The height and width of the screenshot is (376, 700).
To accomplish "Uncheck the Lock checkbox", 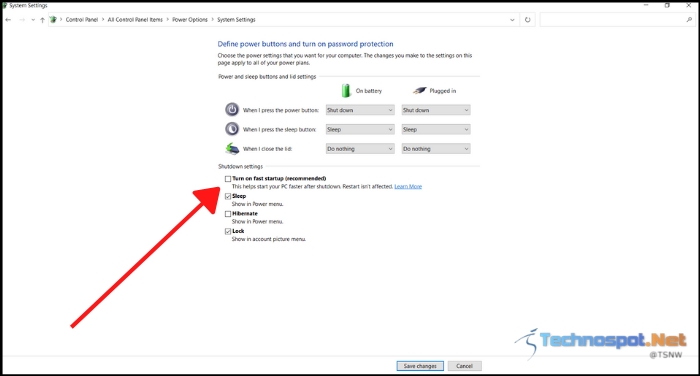I will point(228,231).
